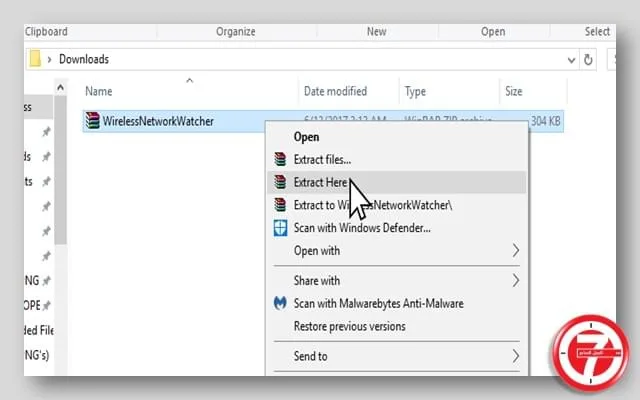
Task: Click the WireIessNetworkWatcher archive file icon
Action: coord(93,121)
